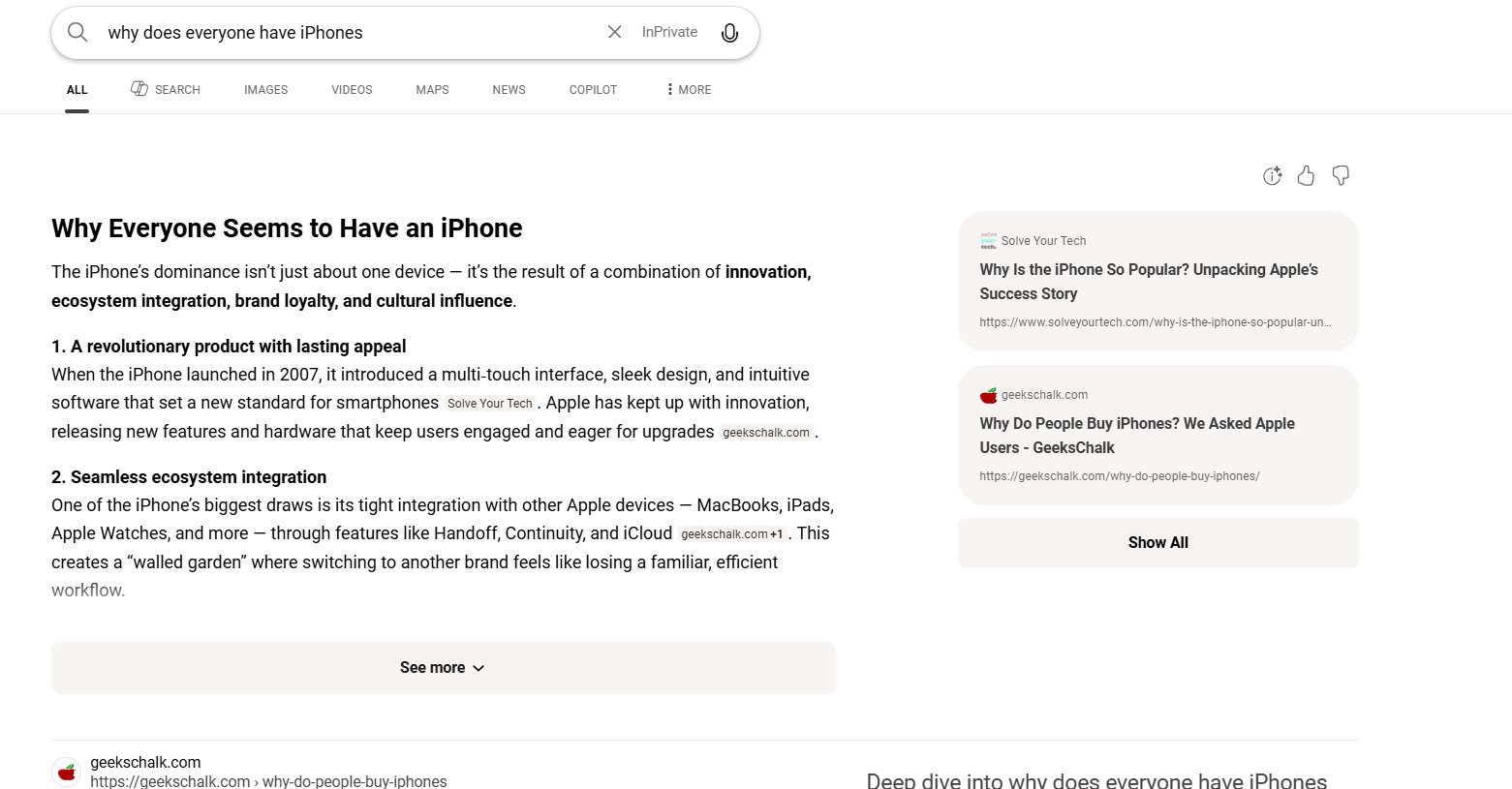Open the News tab
1512x789 pixels.
[x=509, y=89]
